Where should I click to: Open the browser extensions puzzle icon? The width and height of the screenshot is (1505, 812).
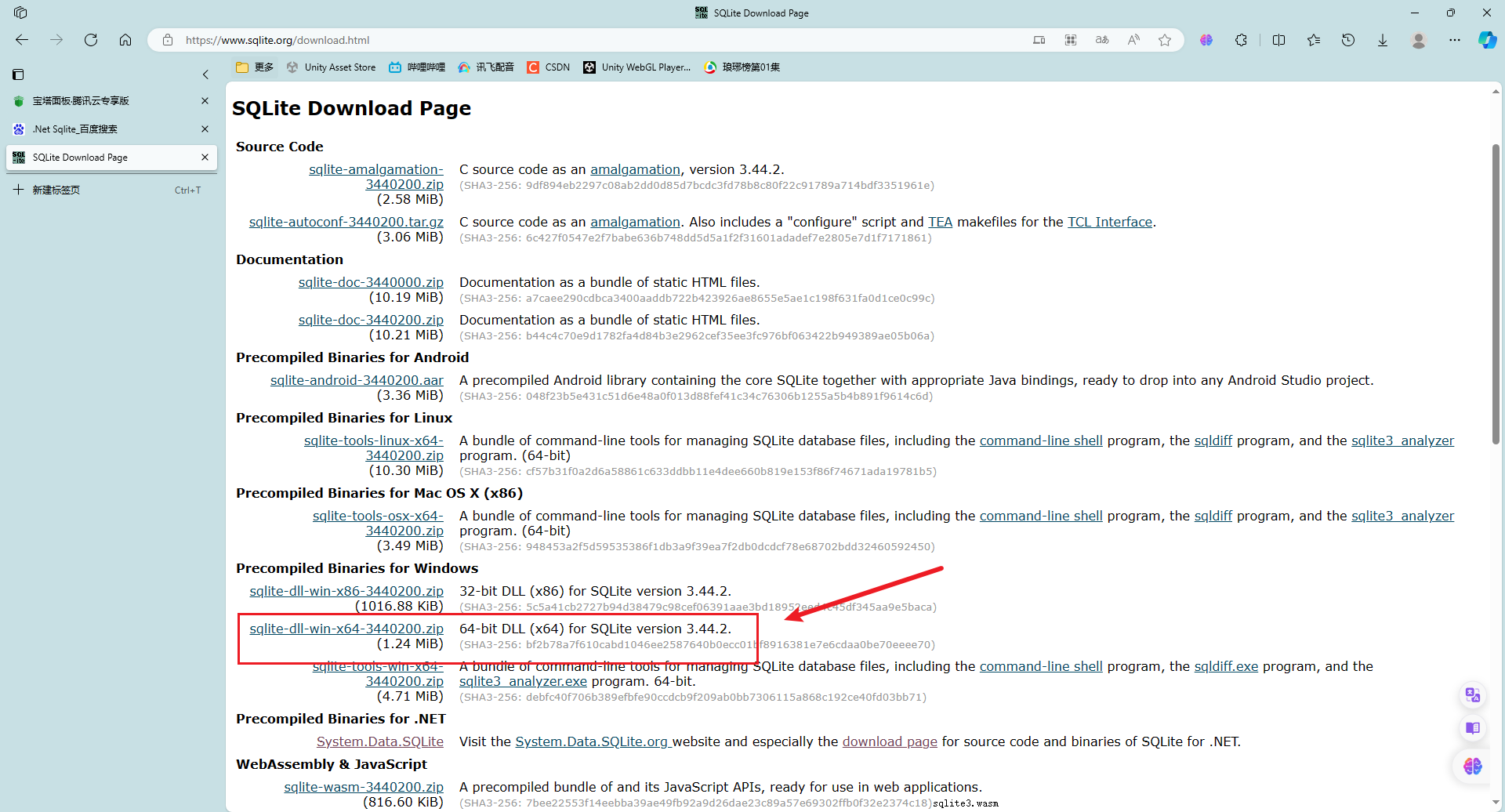1241,40
